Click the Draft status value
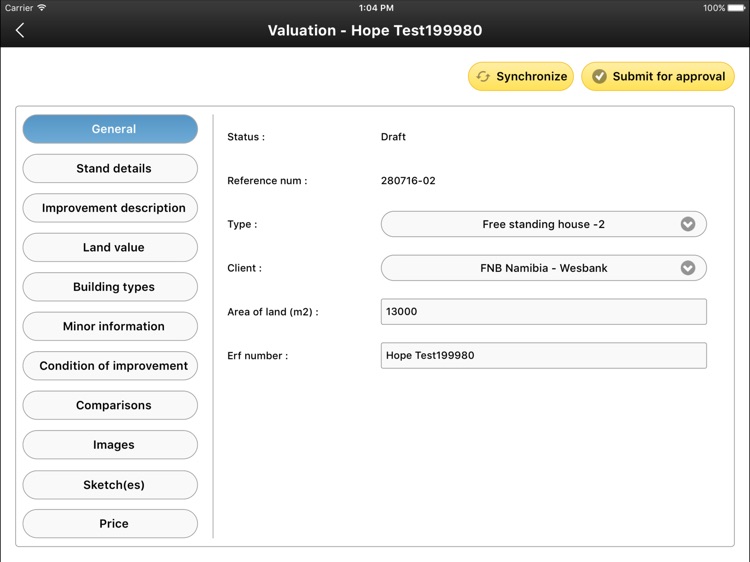 tap(393, 137)
